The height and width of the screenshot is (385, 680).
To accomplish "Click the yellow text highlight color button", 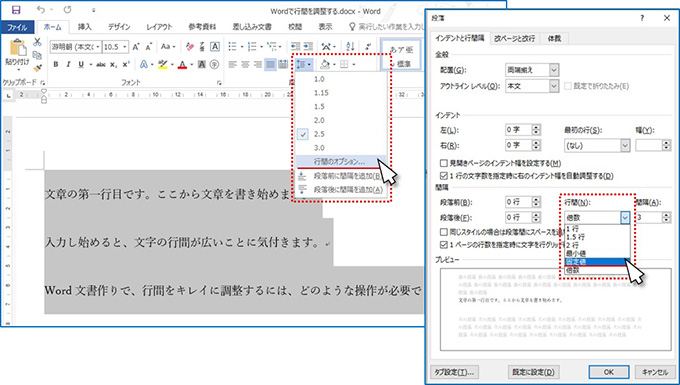I will pyautogui.click(x=163, y=65).
